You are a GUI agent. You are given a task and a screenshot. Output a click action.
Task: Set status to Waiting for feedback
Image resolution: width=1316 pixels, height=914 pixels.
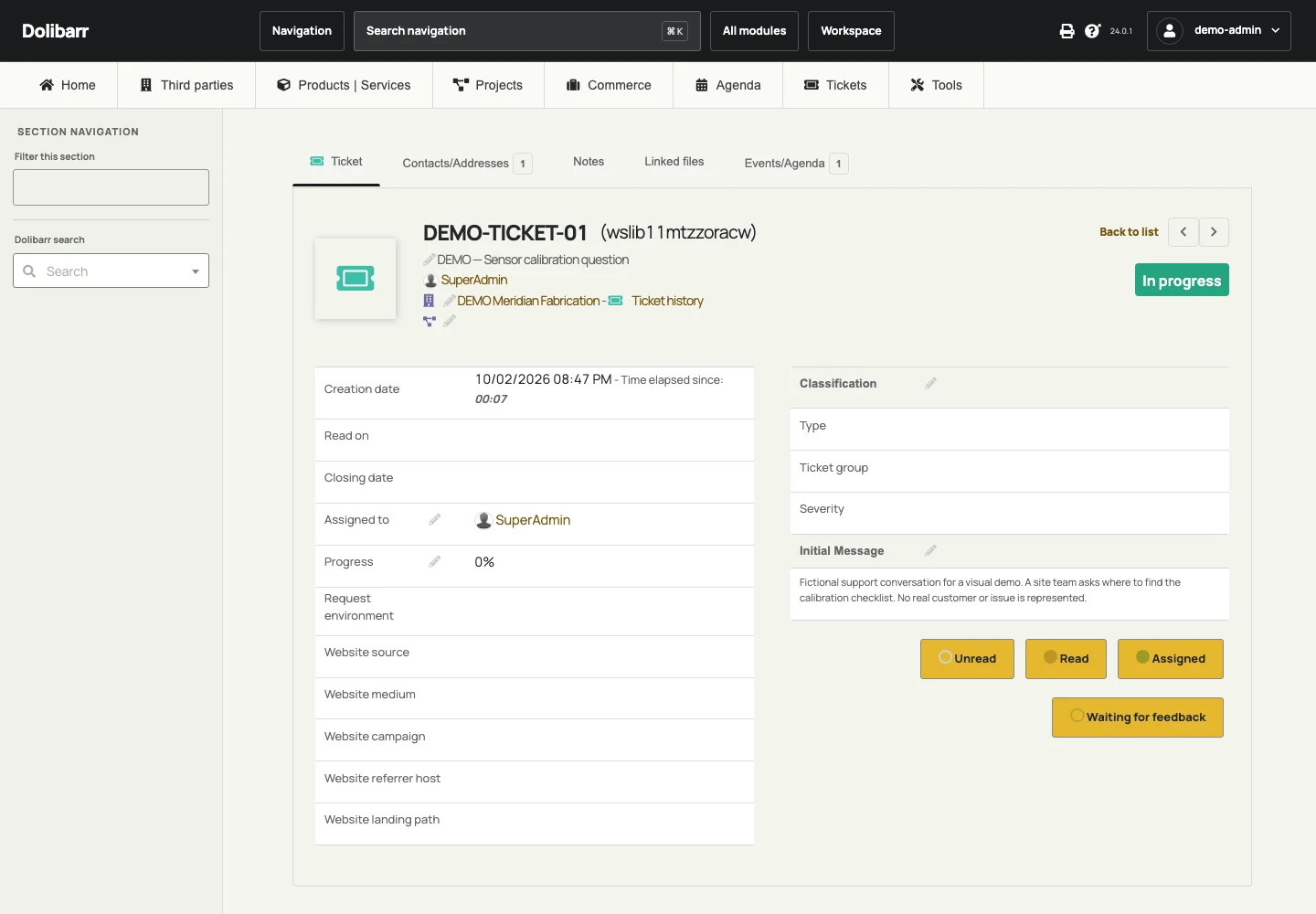pyautogui.click(x=1138, y=717)
